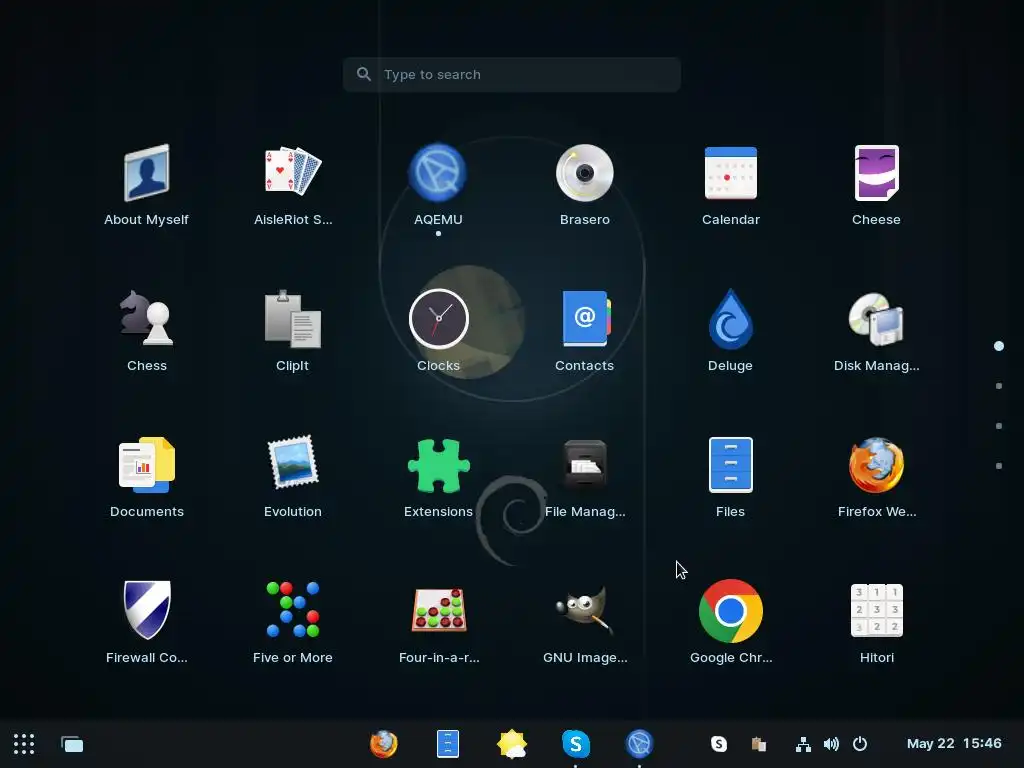Open the Weather app in the dock

(x=511, y=744)
